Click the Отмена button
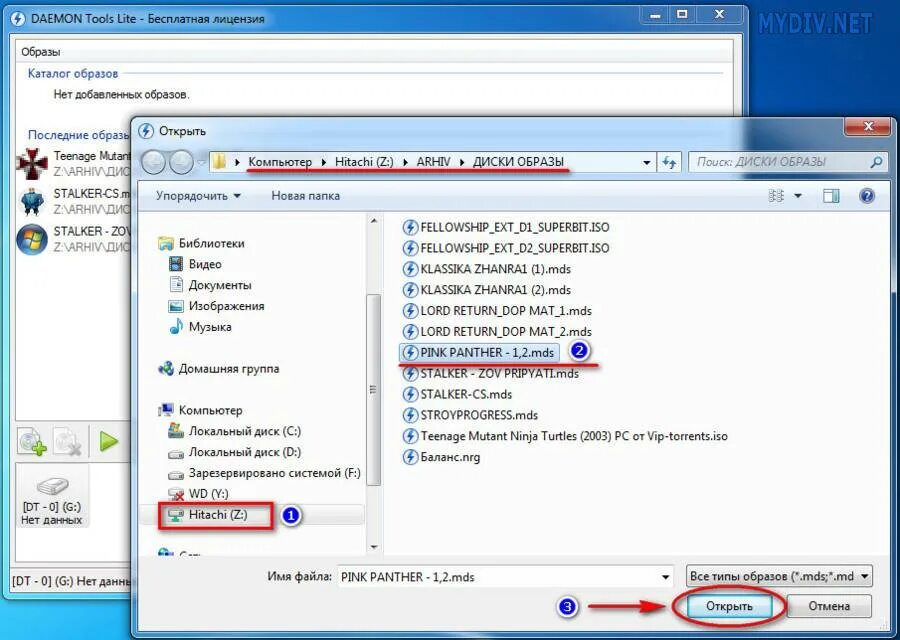Viewport: 900px width, 640px height. pyautogui.click(x=829, y=606)
